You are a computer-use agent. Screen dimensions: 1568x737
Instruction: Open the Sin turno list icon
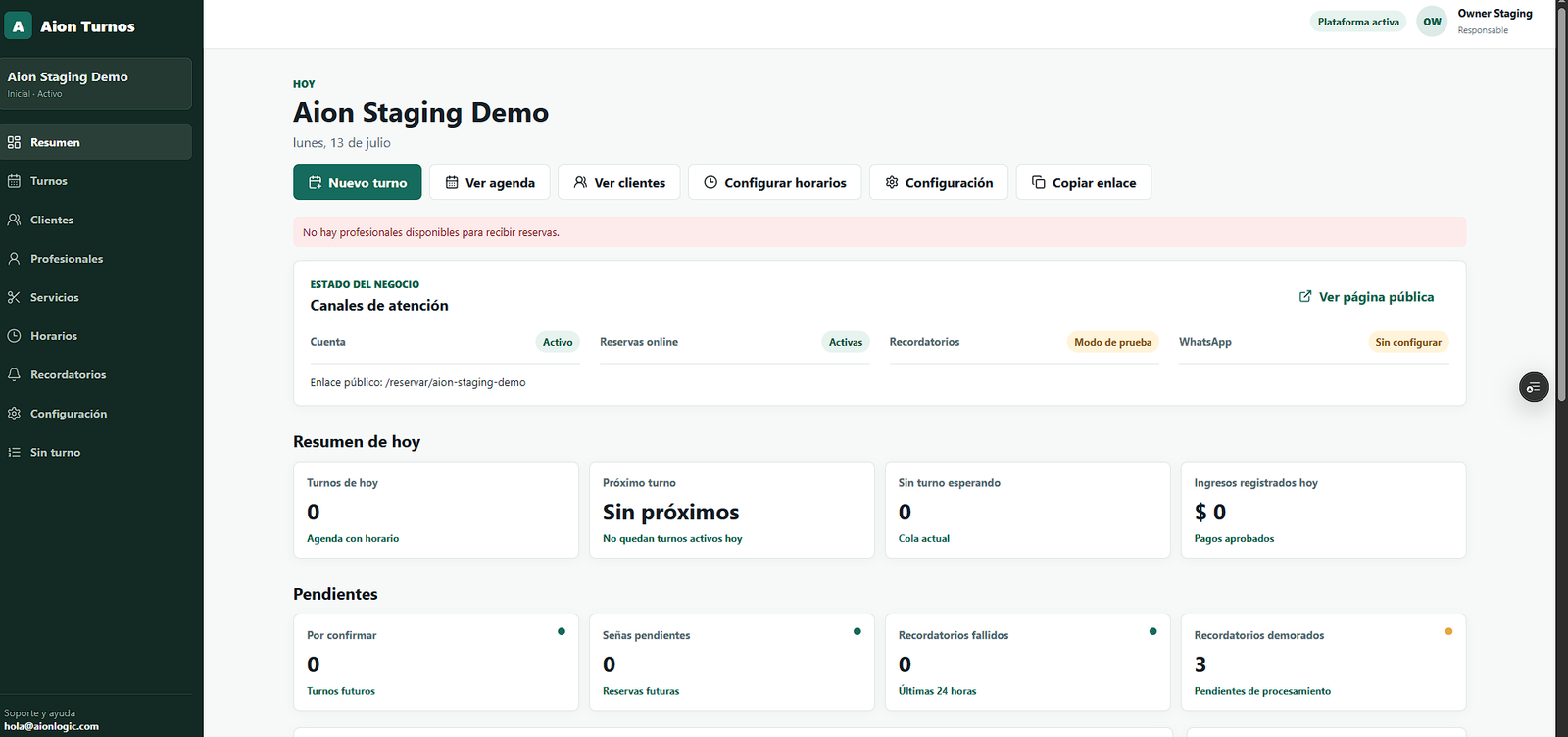point(14,452)
